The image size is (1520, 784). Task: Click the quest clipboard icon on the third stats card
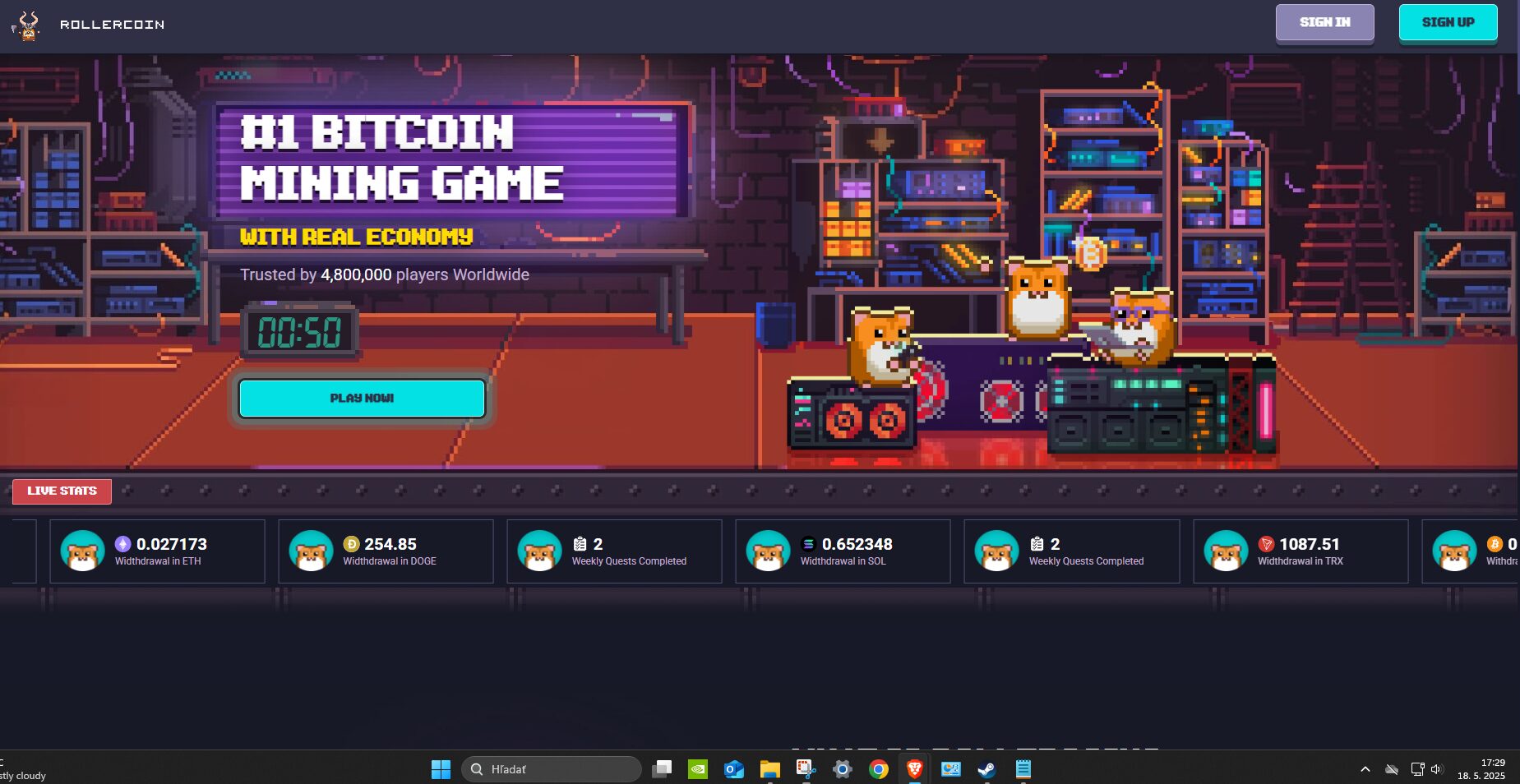point(580,544)
